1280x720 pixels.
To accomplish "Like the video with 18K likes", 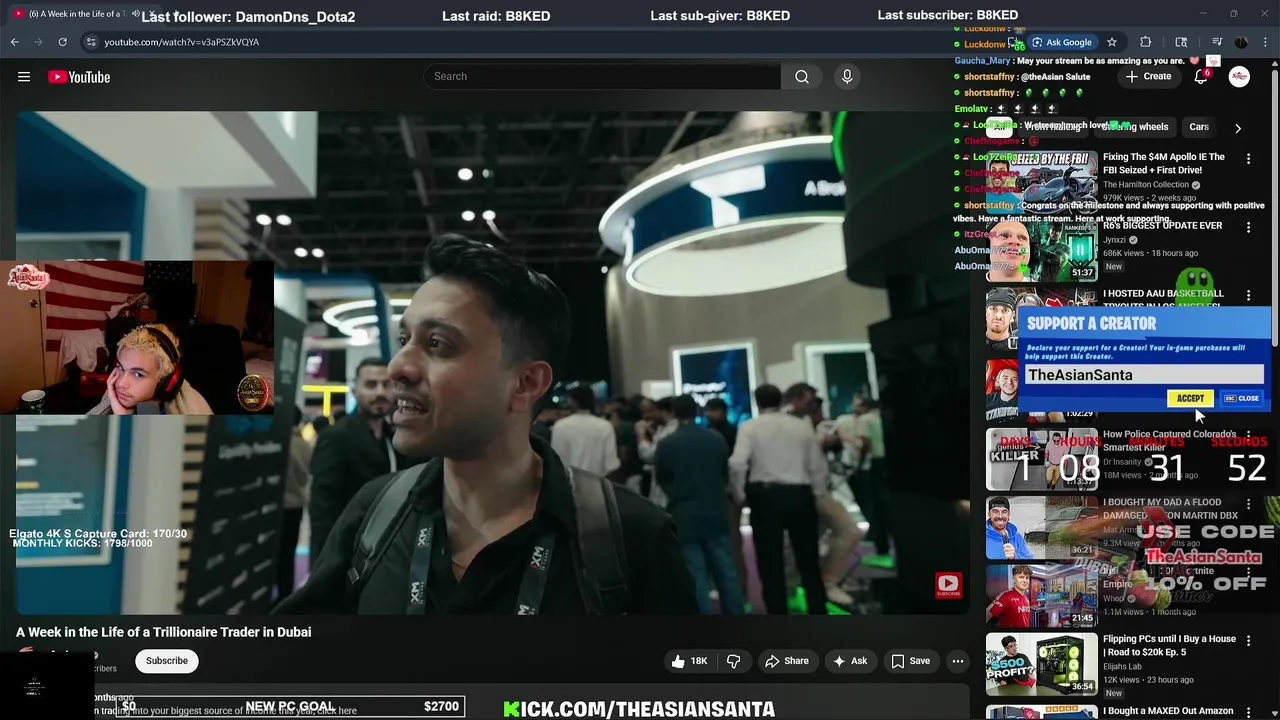I will point(689,661).
